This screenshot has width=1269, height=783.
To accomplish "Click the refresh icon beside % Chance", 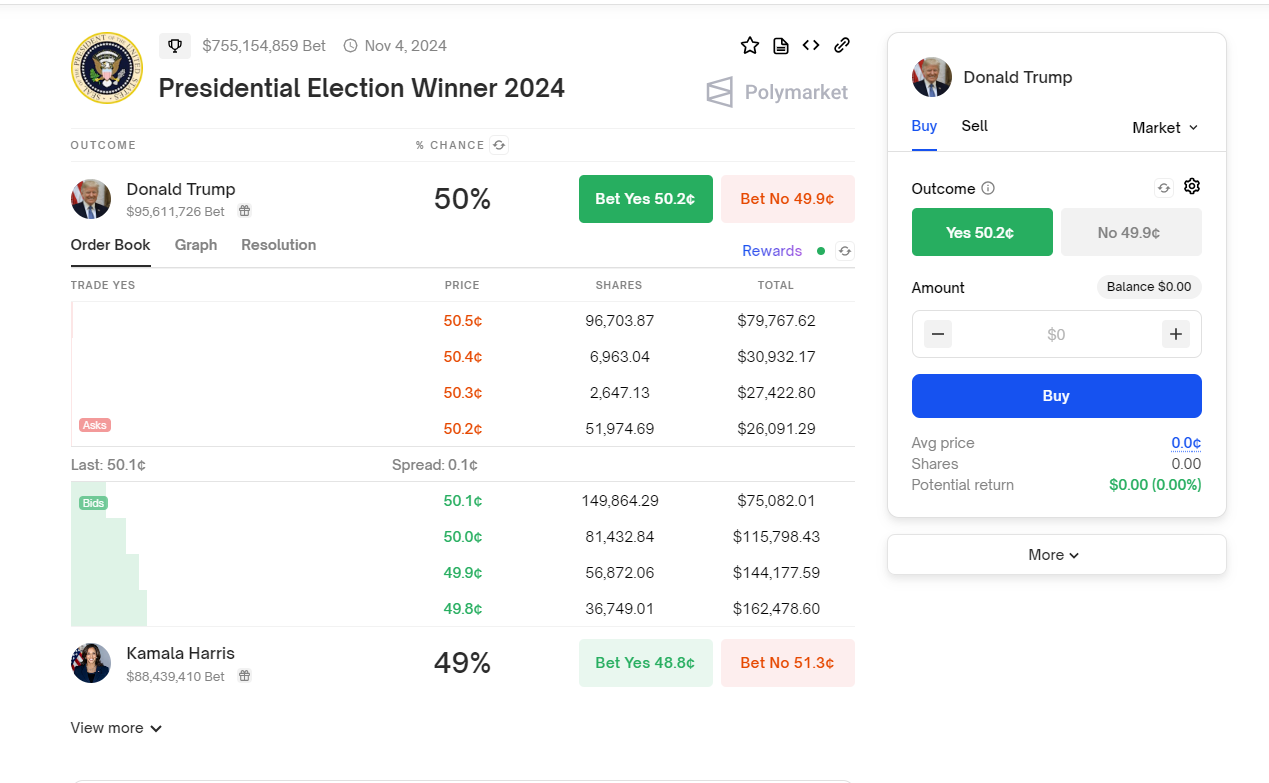I will tap(499, 145).
